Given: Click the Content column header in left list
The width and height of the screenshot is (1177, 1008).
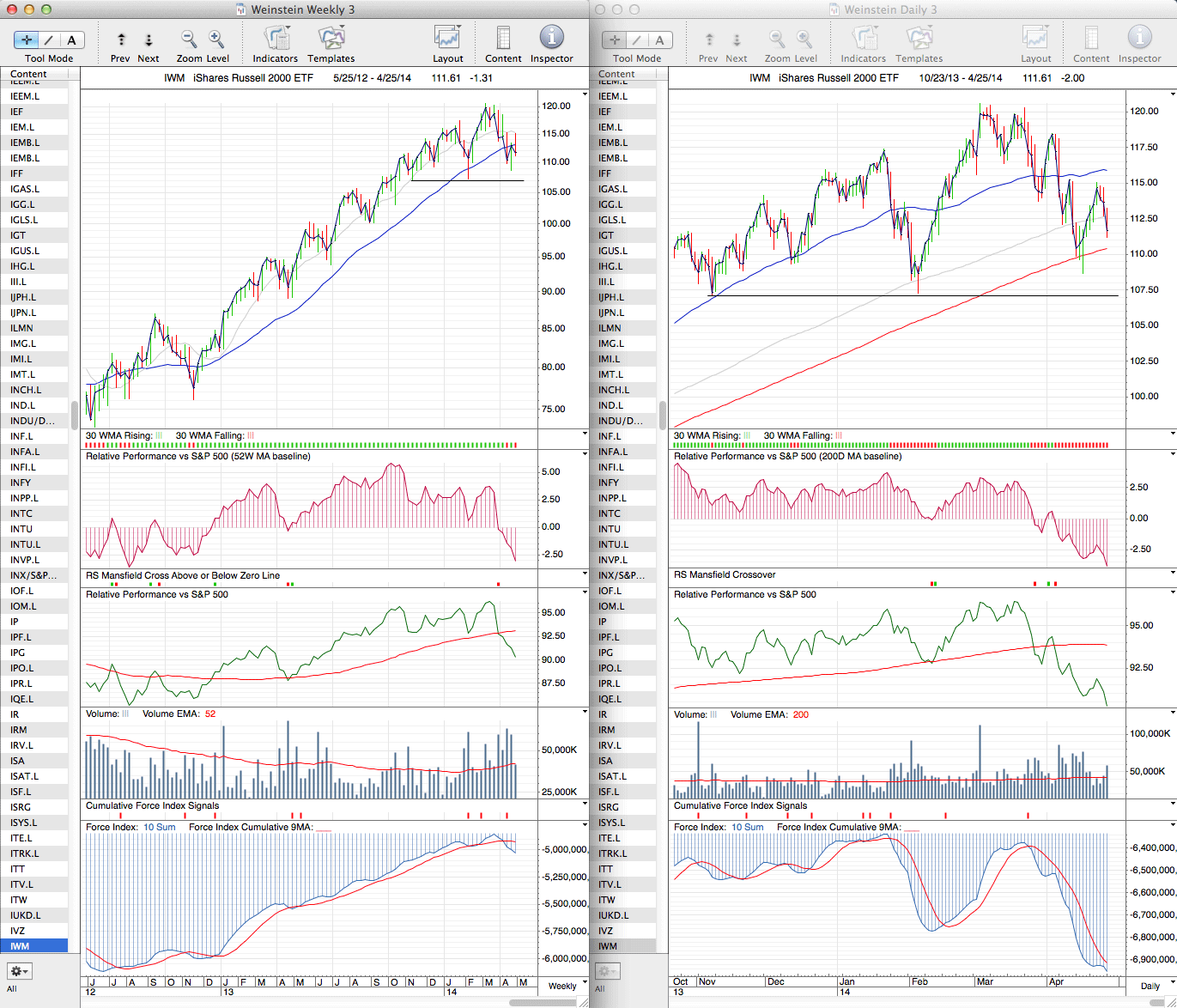Looking at the screenshot, I should pyautogui.click(x=29, y=74).
